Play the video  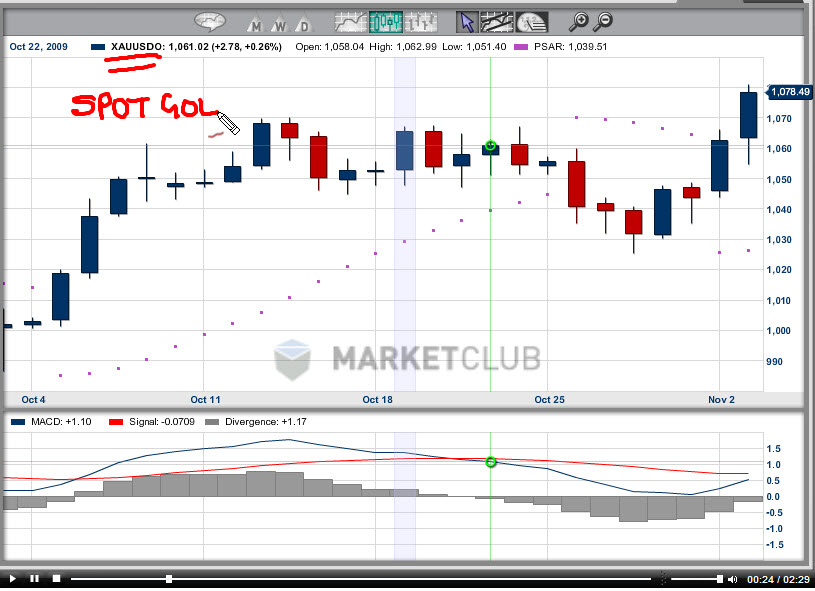coord(12,579)
